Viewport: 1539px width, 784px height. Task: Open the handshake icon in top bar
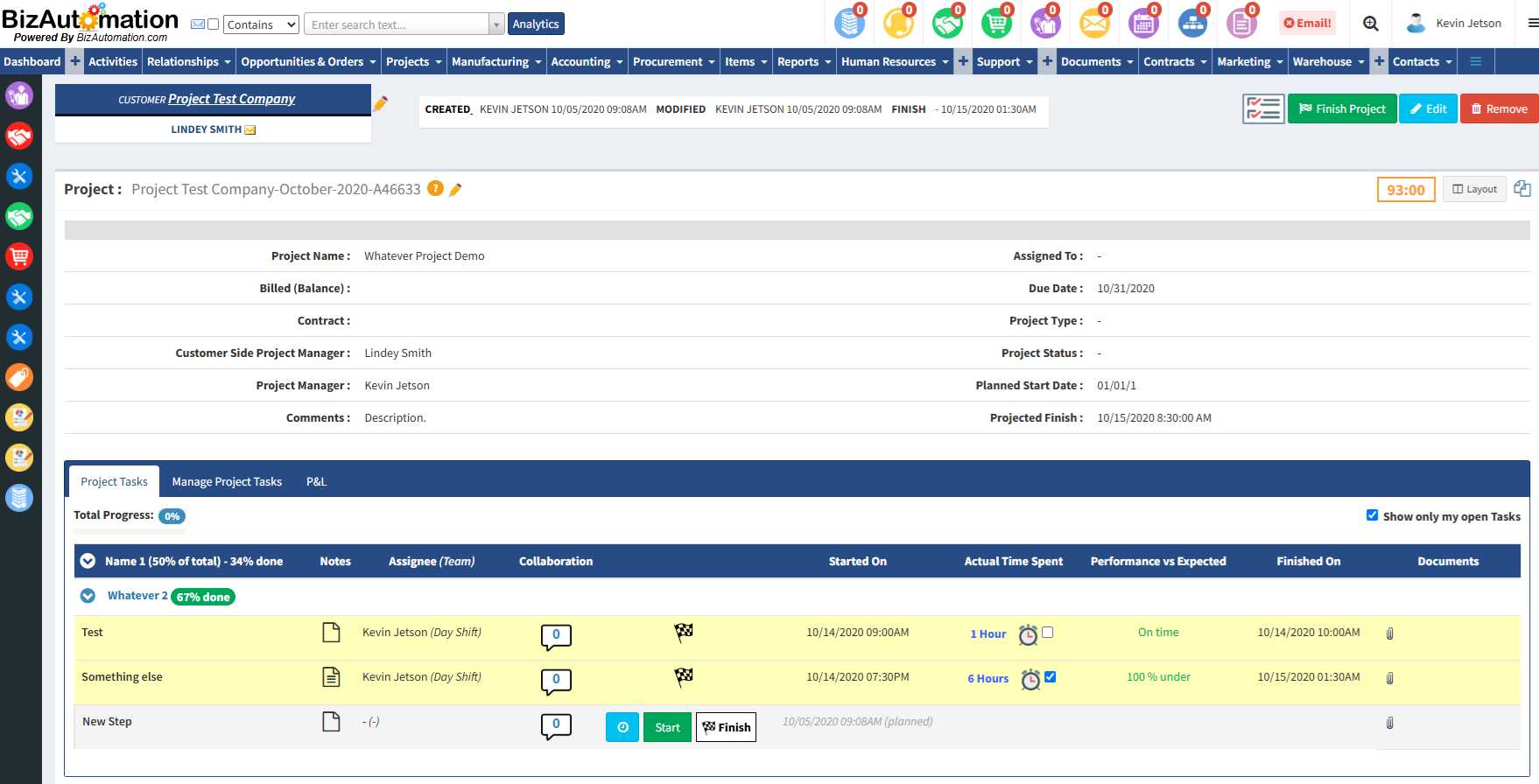point(947,23)
